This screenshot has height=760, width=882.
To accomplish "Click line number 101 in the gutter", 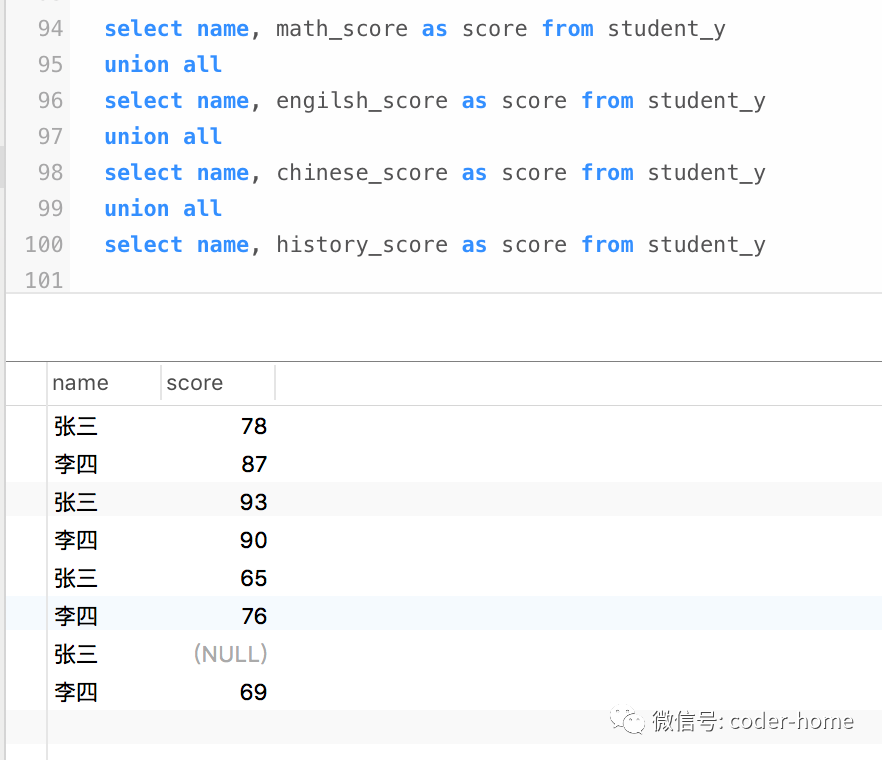I will 44,281.
